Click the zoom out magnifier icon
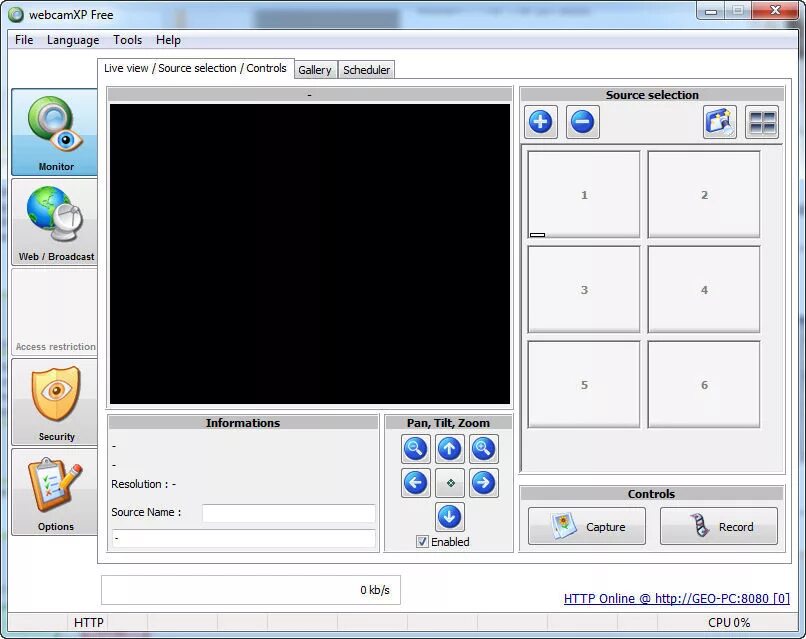Viewport: 806px width, 639px height. 415,449
